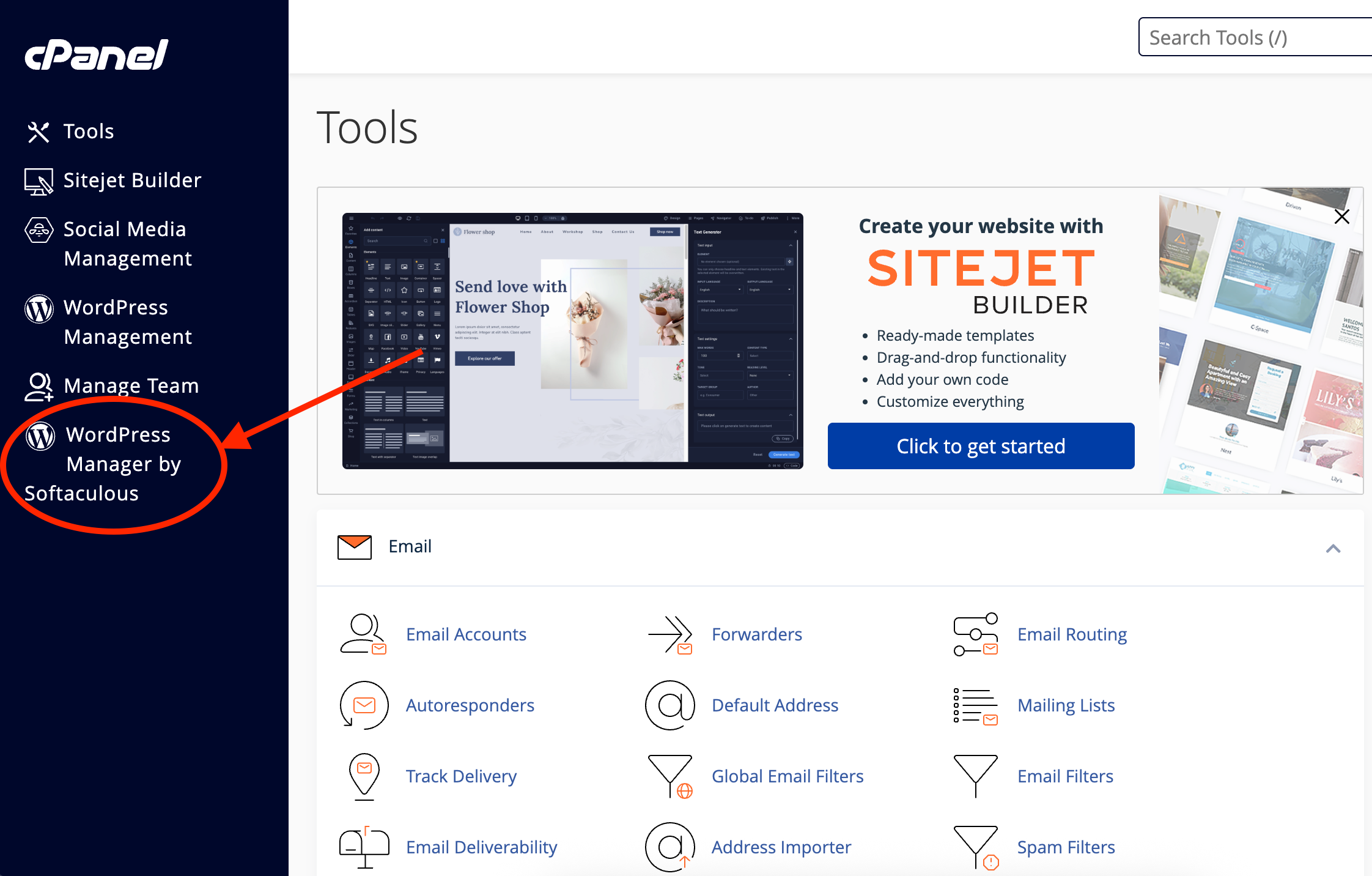Screen dimensions: 1372x876
Task: Close the Sitejet Builder banner
Action: point(1342,217)
